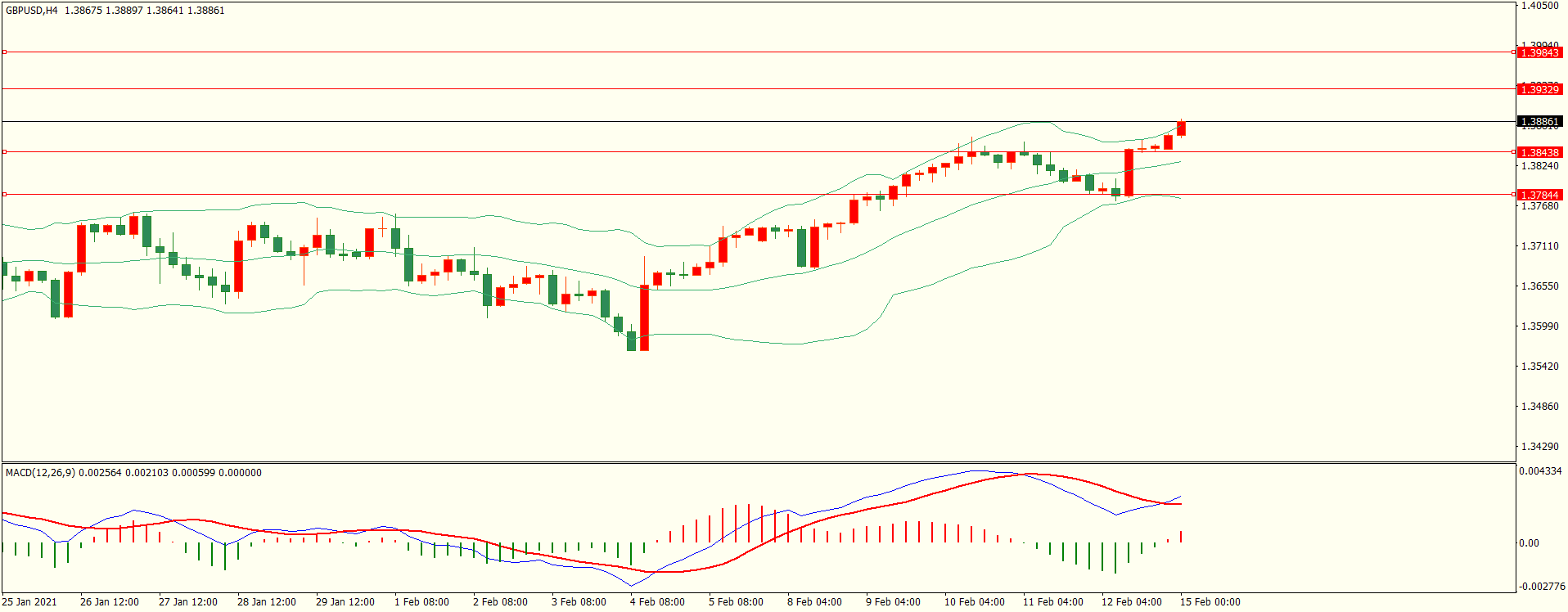Click the 25 Jan 2021 time label
This screenshot has width=1568, height=612.
click(29, 602)
